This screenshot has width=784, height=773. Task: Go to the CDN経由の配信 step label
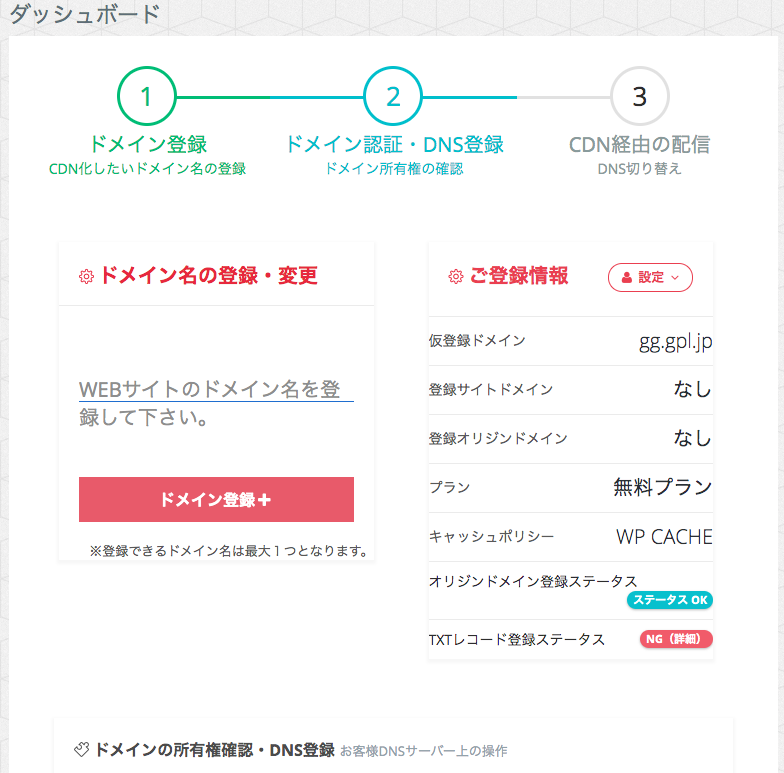tap(640, 145)
